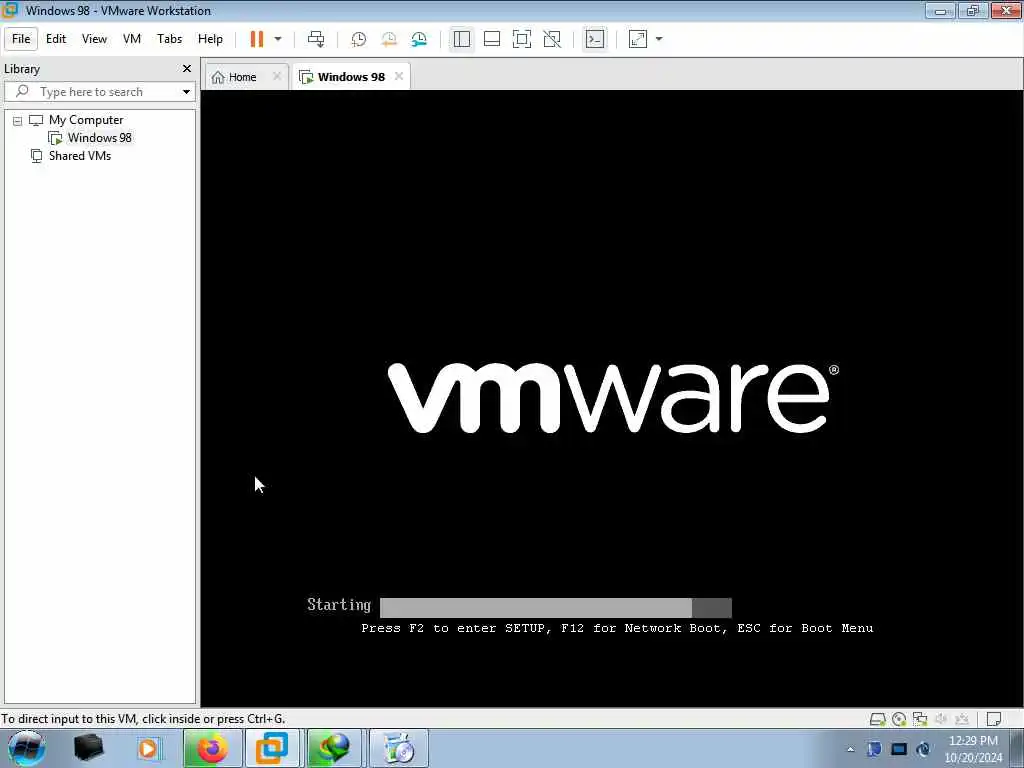Image resolution: width=1024 pixels, height=768 pixels.
Task: Open the disc utility taskbar icon
Action: click(399, 748)
